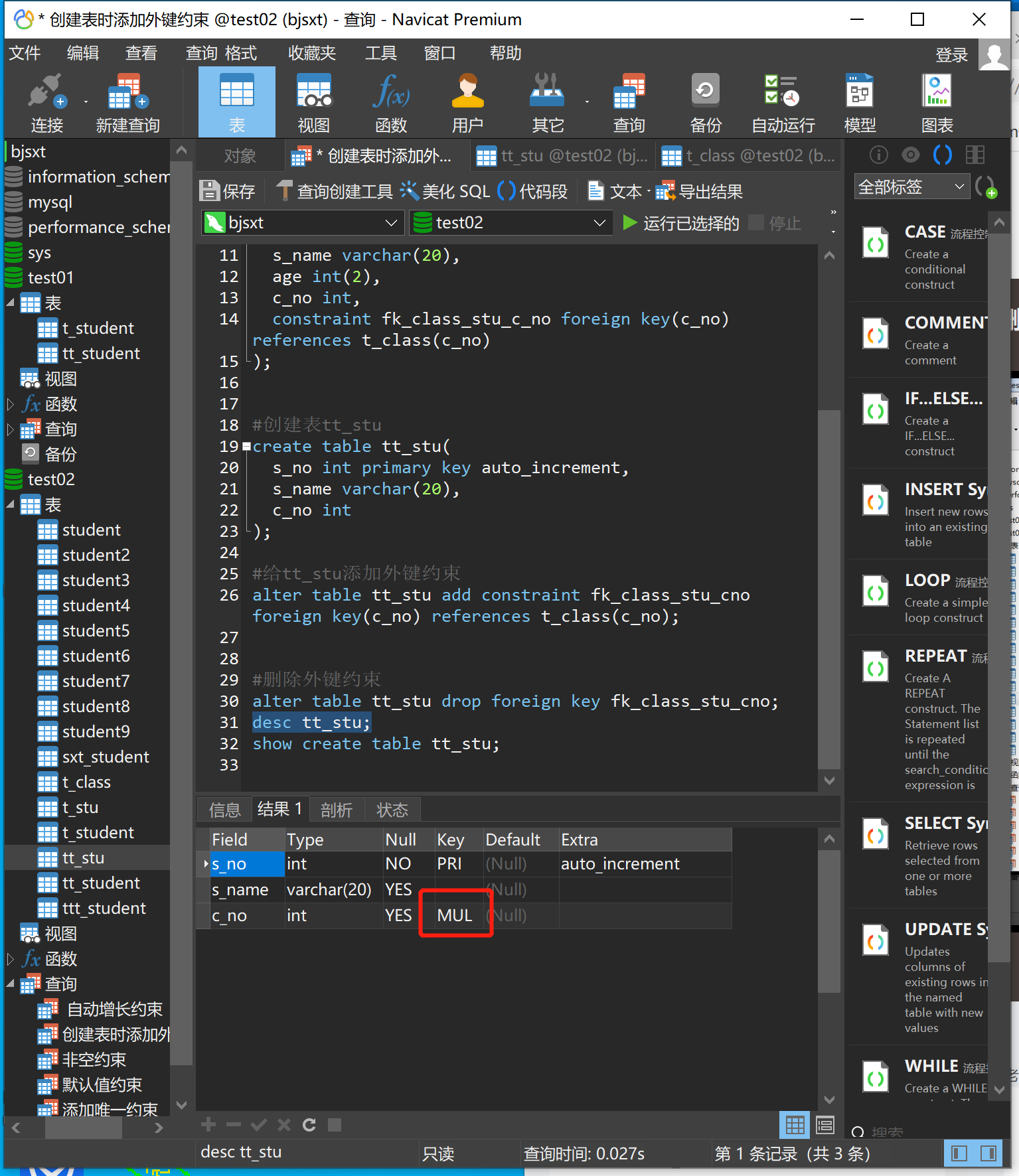This screenshot has width=1019, height=1176.
Task: Save the query with 保存 button
Action: point(228,191)
